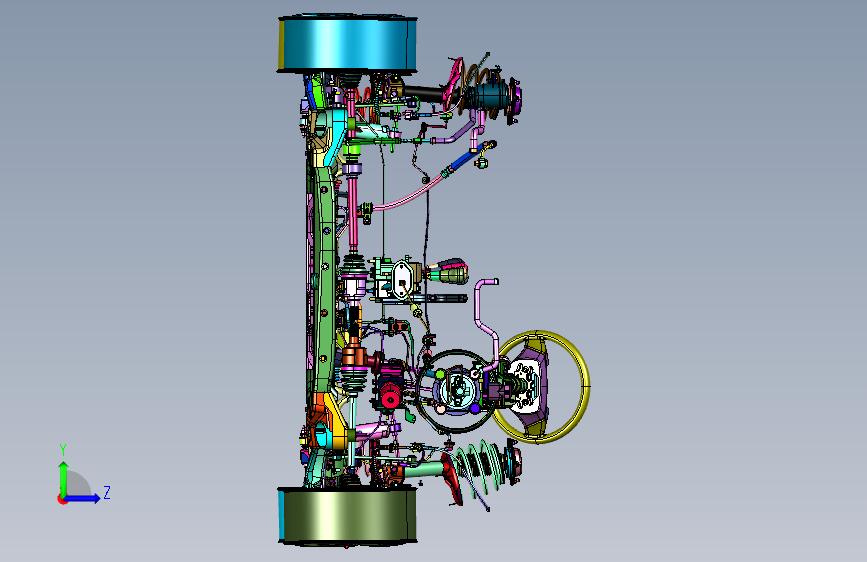Click the 'Z' axis label
Viewport: 867px width, 562px height.
click(107, 492)
